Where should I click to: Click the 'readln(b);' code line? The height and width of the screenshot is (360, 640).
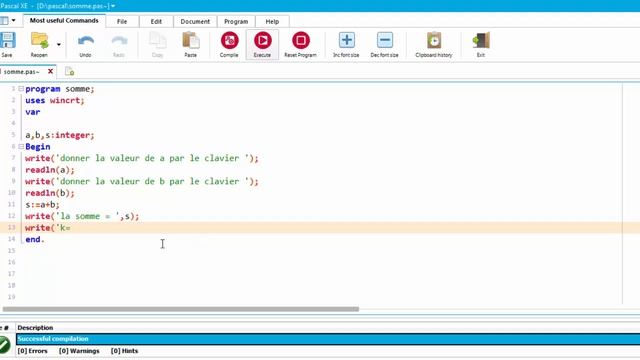coord(50,193)
